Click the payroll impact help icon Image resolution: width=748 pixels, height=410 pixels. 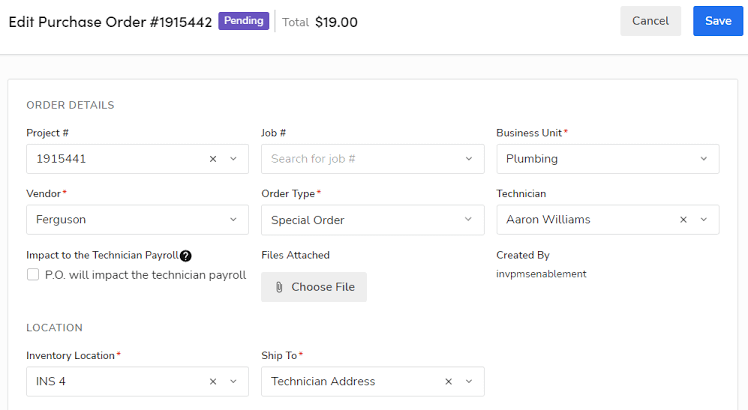[x=186, y=256]
